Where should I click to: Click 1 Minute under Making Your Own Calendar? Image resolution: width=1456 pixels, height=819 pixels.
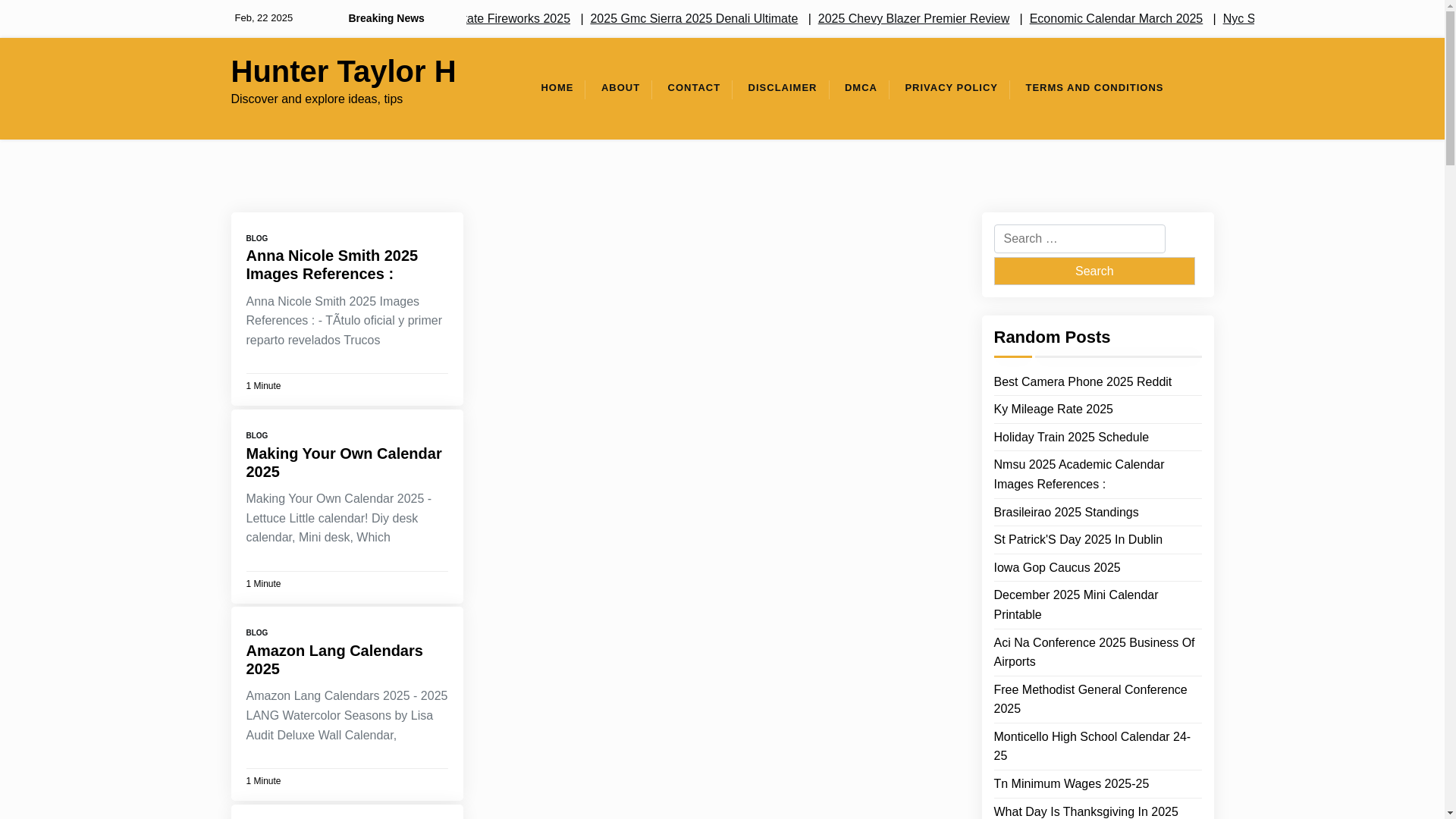[x=263, y=584]
